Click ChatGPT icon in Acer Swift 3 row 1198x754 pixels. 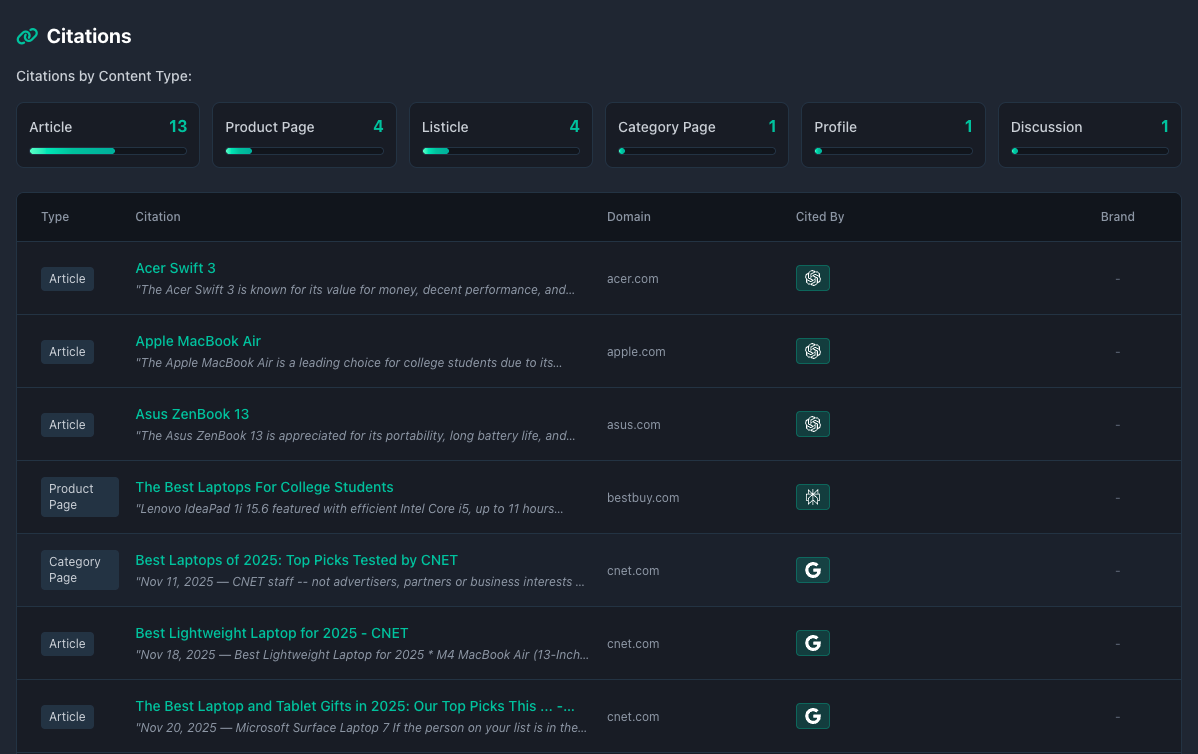[x=812, y=278]
